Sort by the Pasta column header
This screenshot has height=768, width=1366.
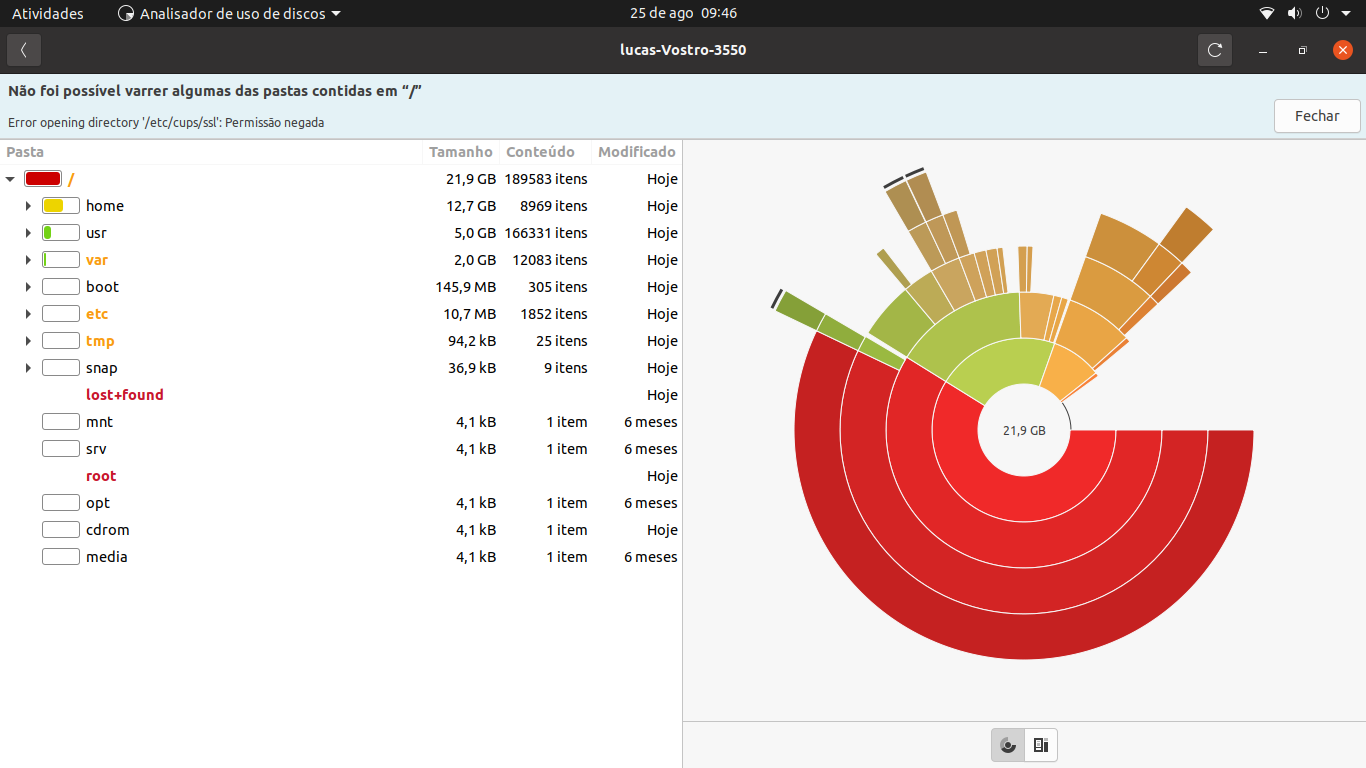tap(211, 152)
